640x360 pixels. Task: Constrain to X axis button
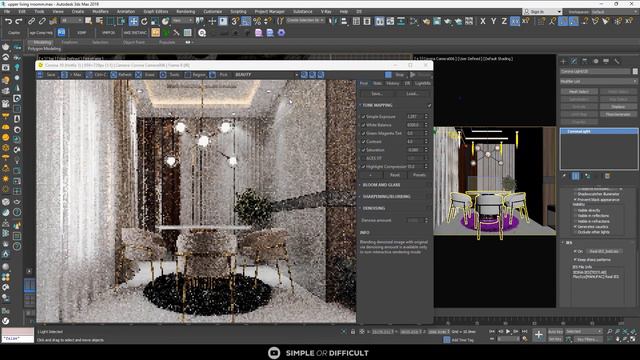click(483, 21)
